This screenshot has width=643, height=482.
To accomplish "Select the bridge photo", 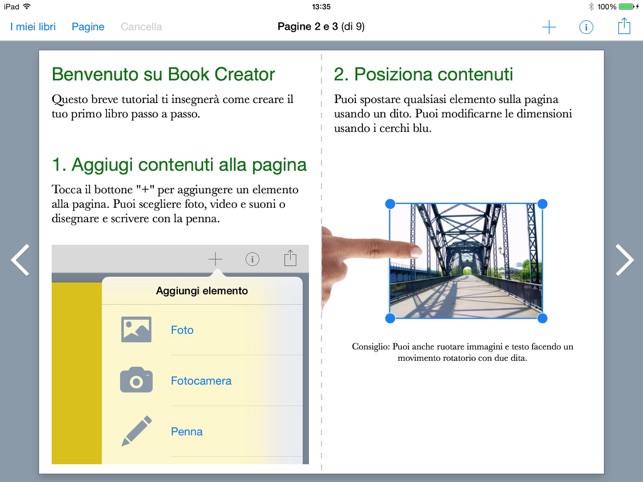I will [466, 260].
